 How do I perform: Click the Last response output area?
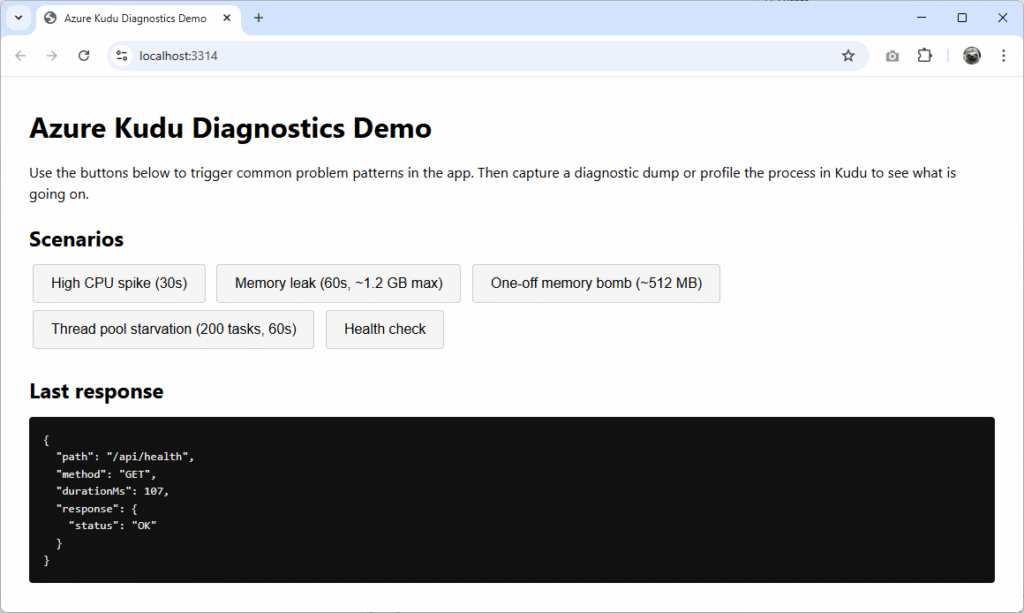pos(512,497)
